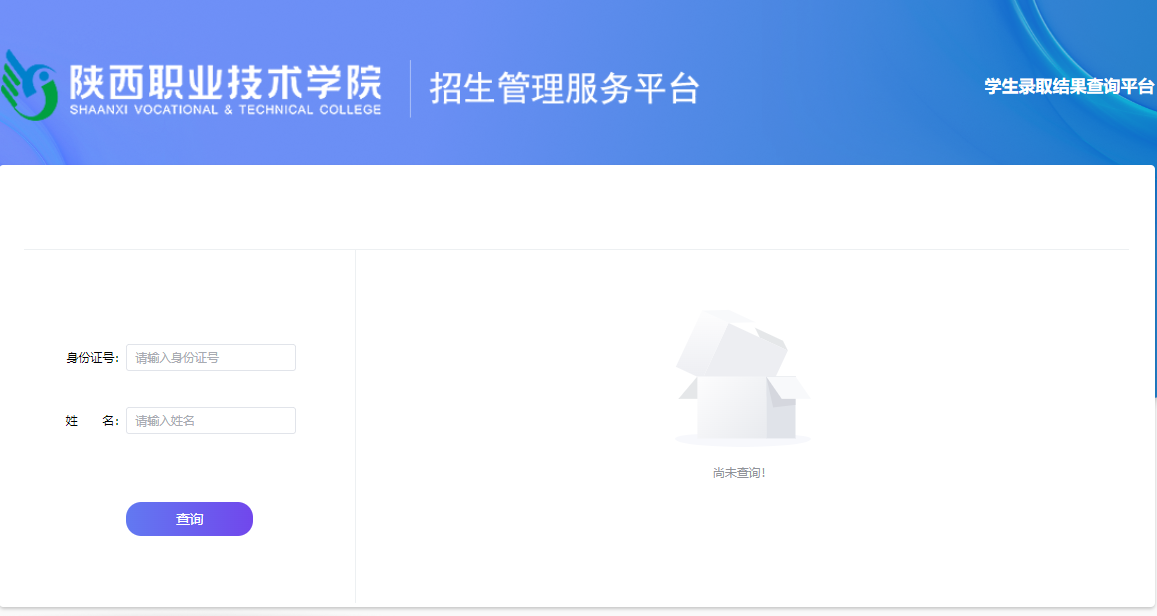The image size is (1157, 616).
Task: Open the 学生录取结果查询平台 link
Action: click(x=1069, y=87)
